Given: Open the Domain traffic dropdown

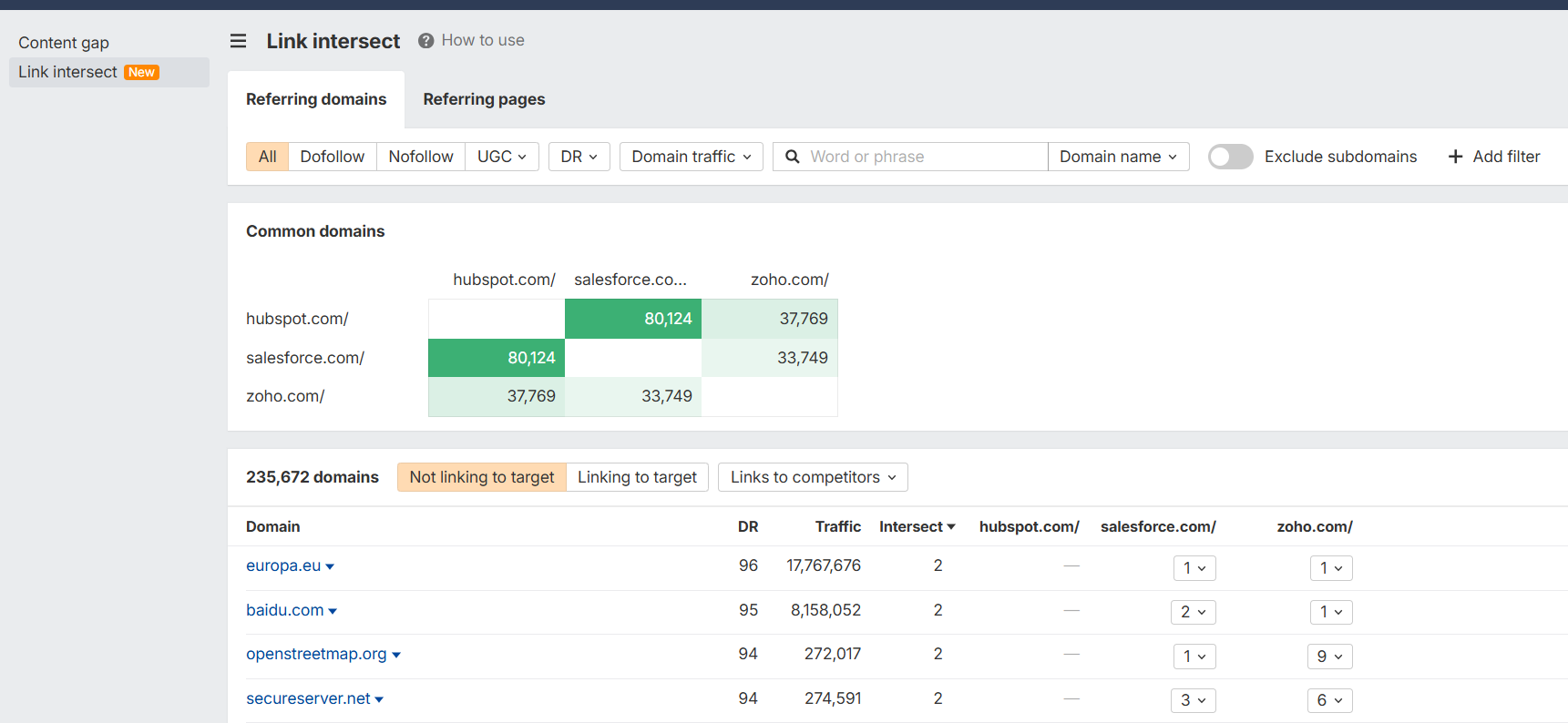Looking at the screenshot, I should click(691, 157).
